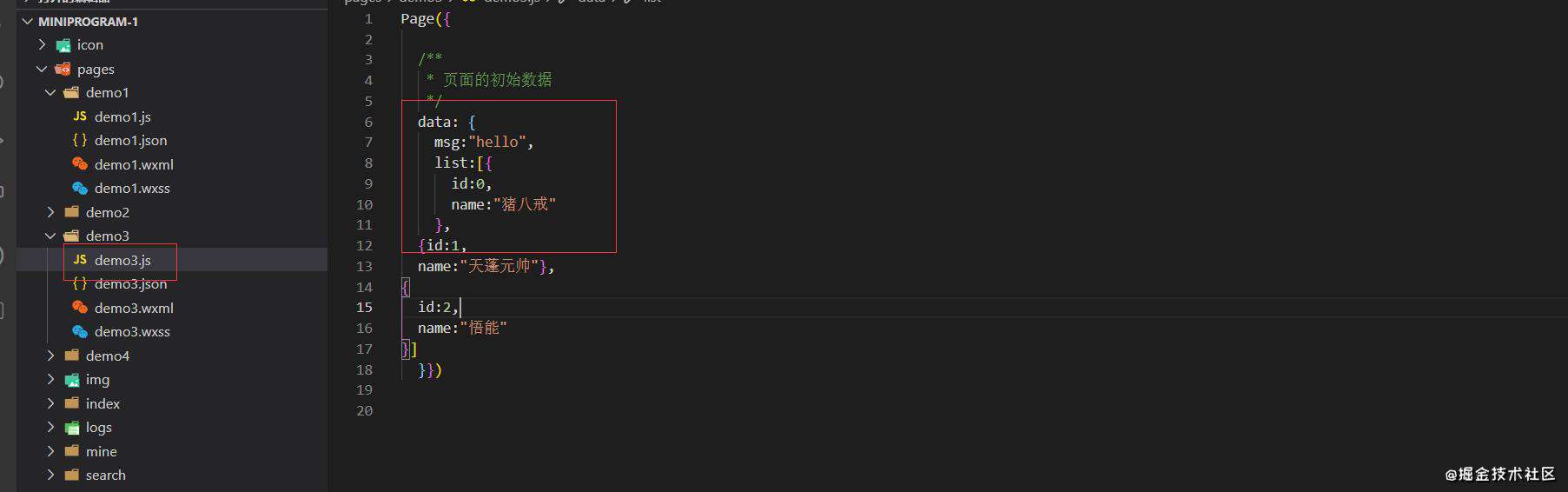Collapse the MINIPROGRAM-1 root section
Image resolution: width=1568 pixels, height=492 pixels.
[28, 21]
